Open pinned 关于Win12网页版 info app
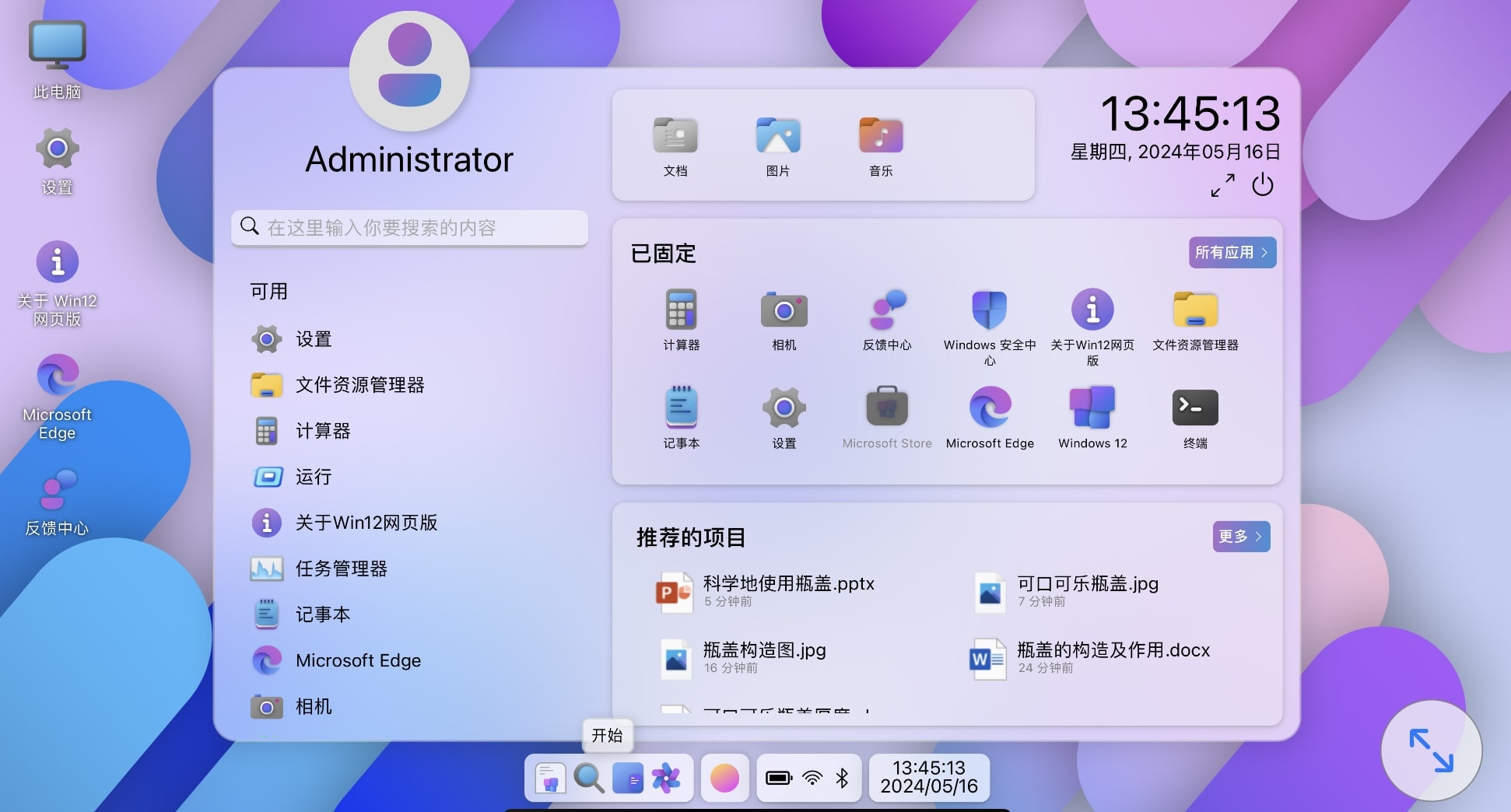Viewport: 1511px width, 812px height. (1092, 327)
